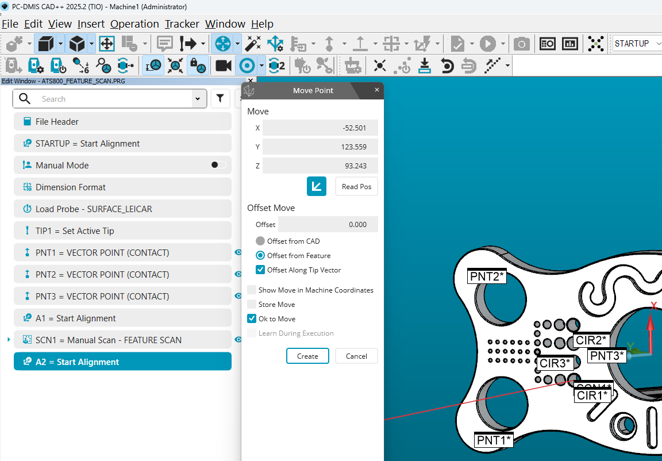Click the circular arrow with dot icon
This screenshot has height=461, width=662.
[x=447, y=65]
